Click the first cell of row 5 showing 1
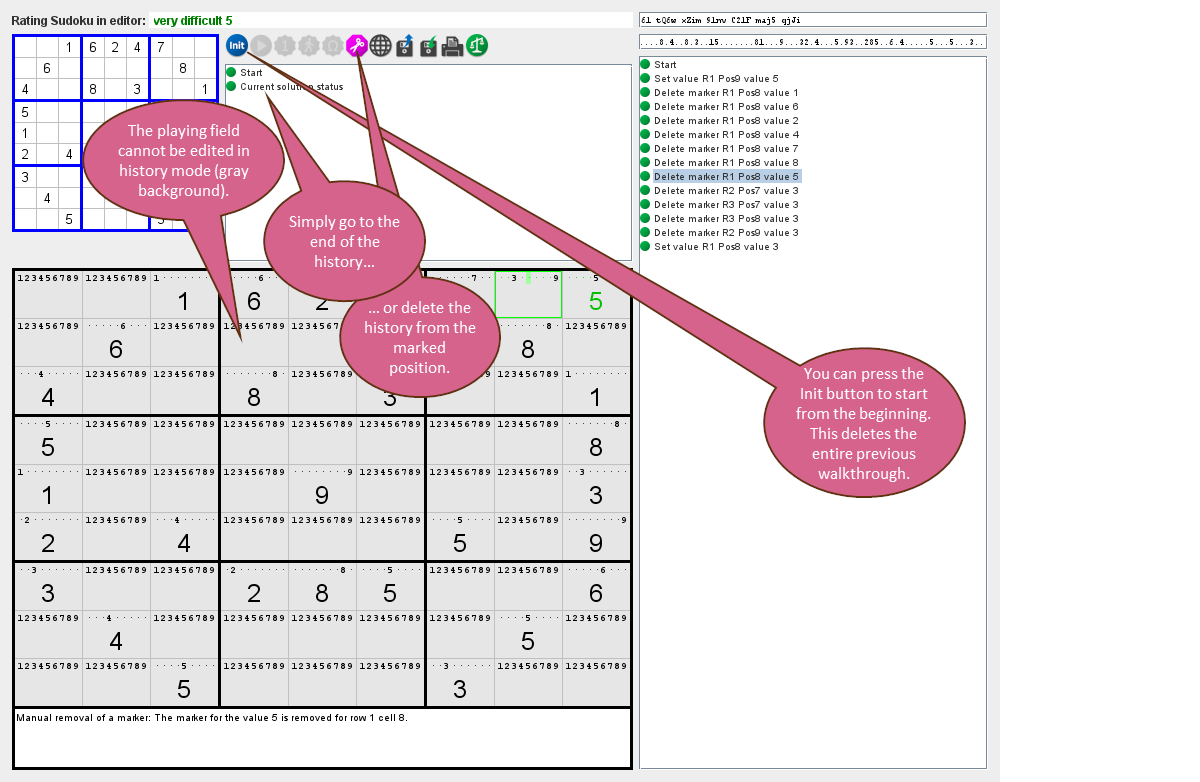 point(48,490)
